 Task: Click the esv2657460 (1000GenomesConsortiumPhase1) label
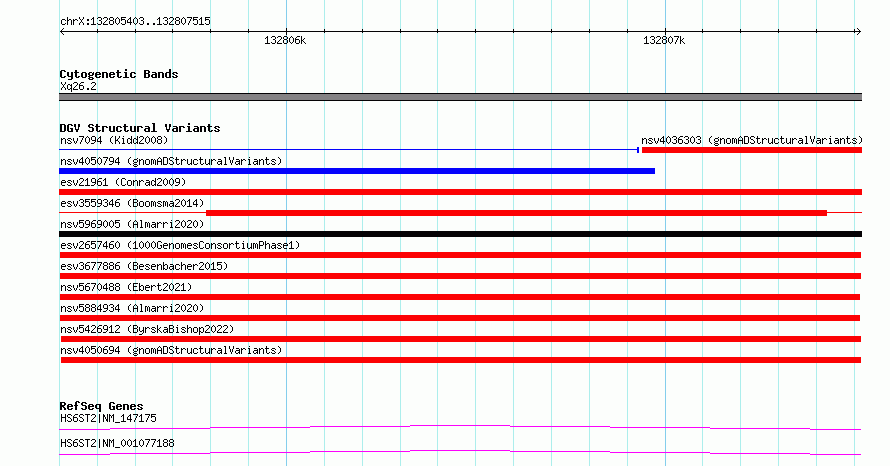(x=180, y=245)
